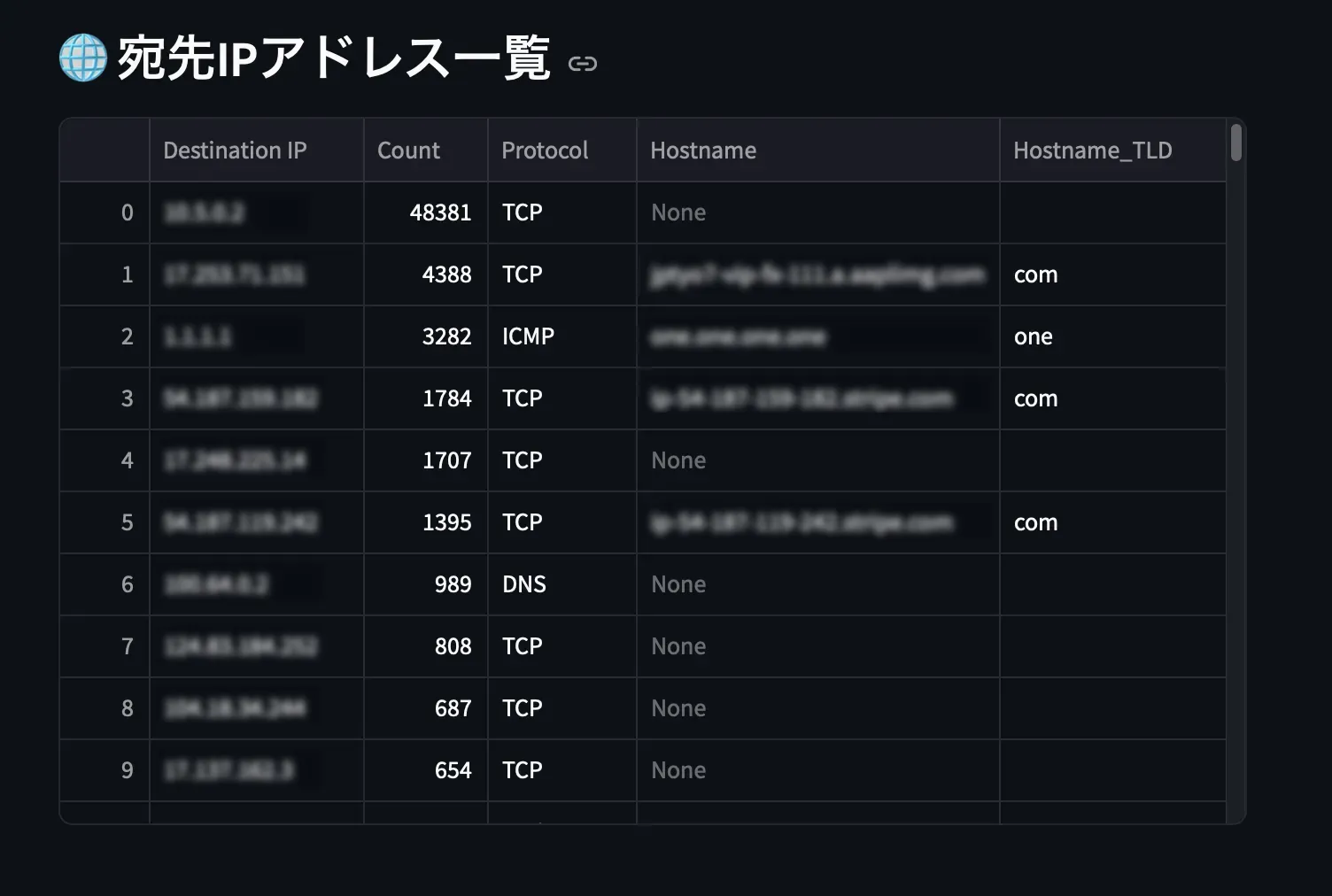The width and height of the screenshot is (1332, 896).
Task: Click the ICMP protocol cell in row 2
Action: (528, 336)
